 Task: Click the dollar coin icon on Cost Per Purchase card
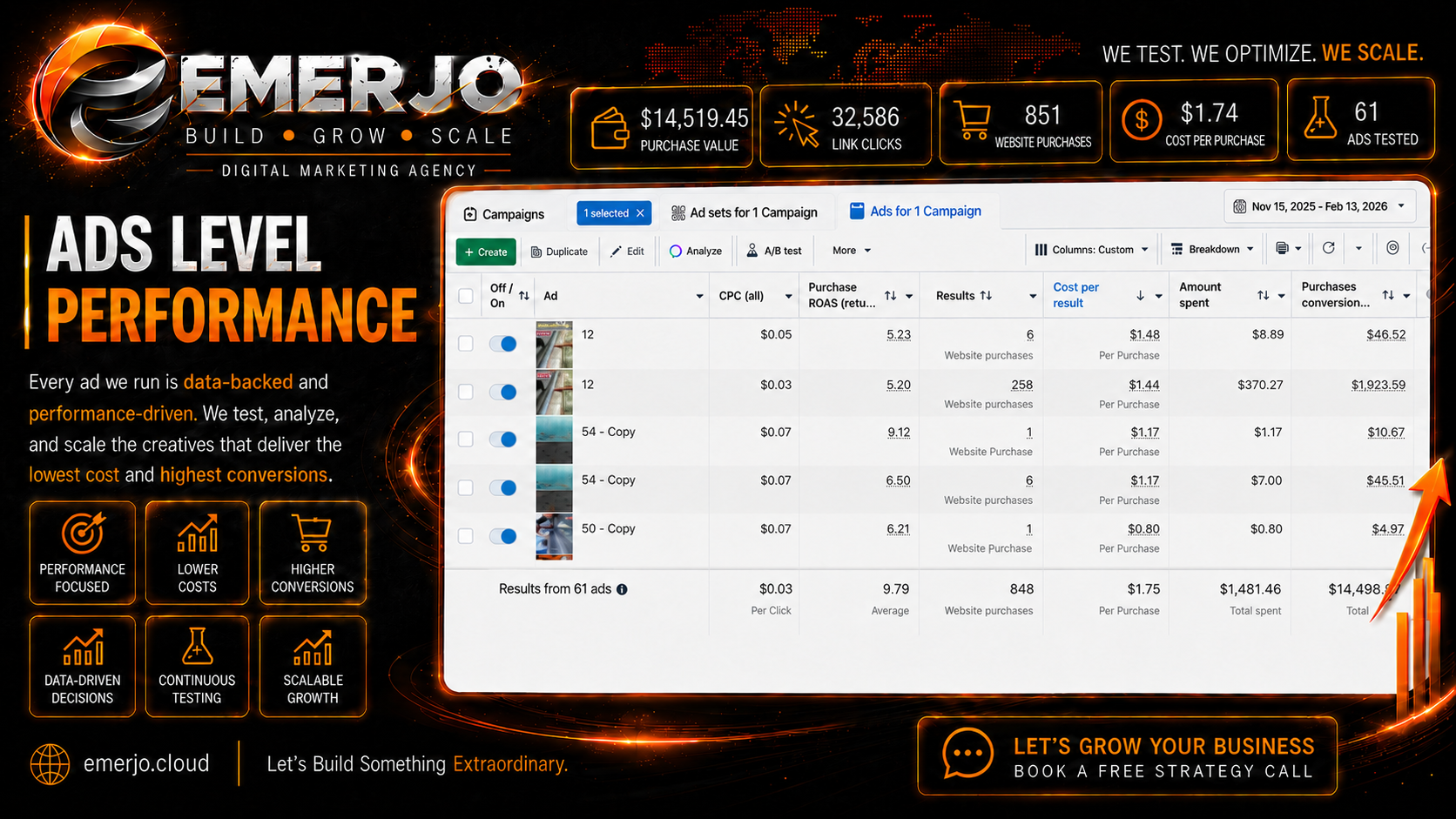[1142, 119]
